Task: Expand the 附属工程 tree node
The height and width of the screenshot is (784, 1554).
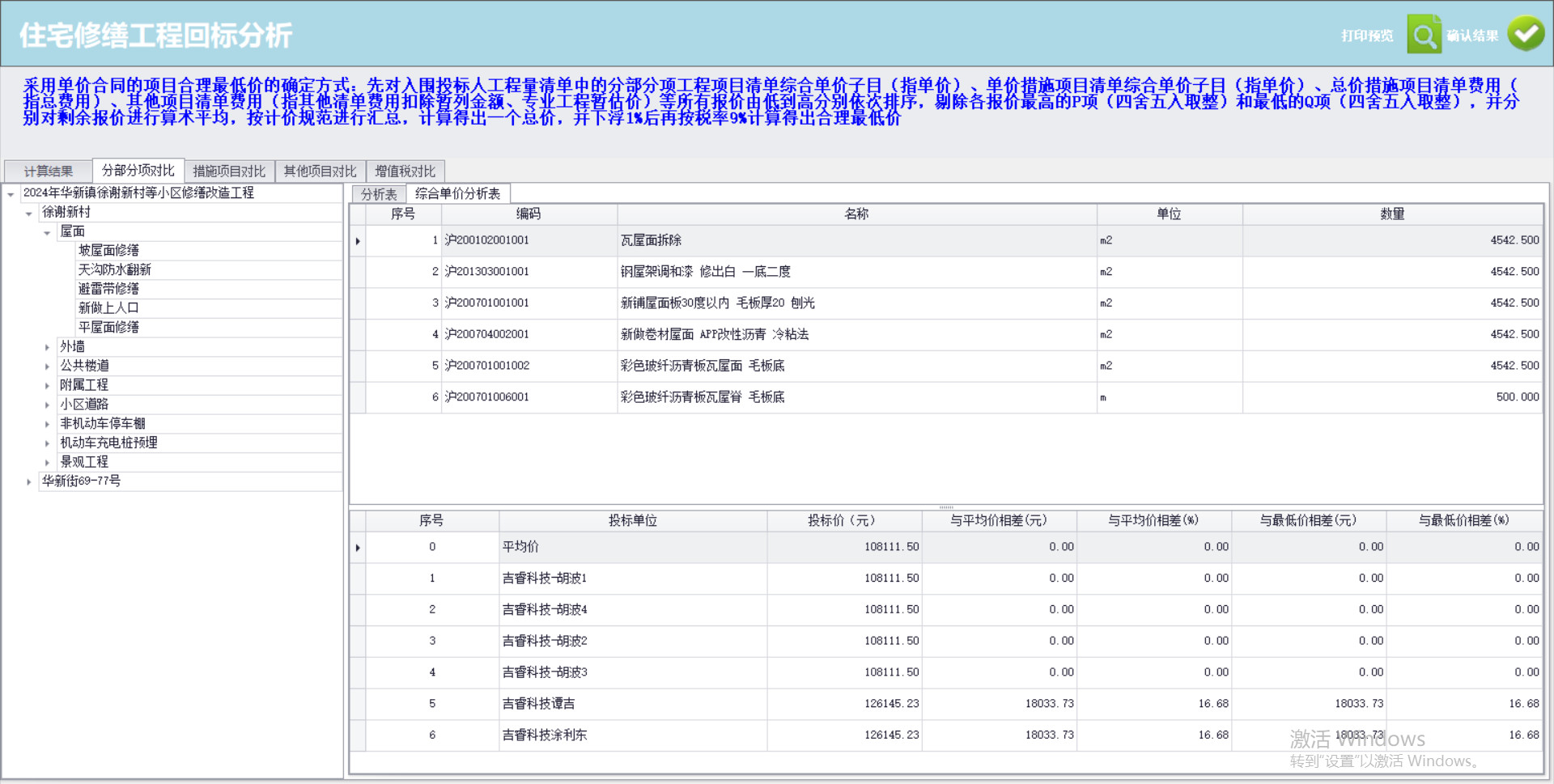Action: [47, 386]
